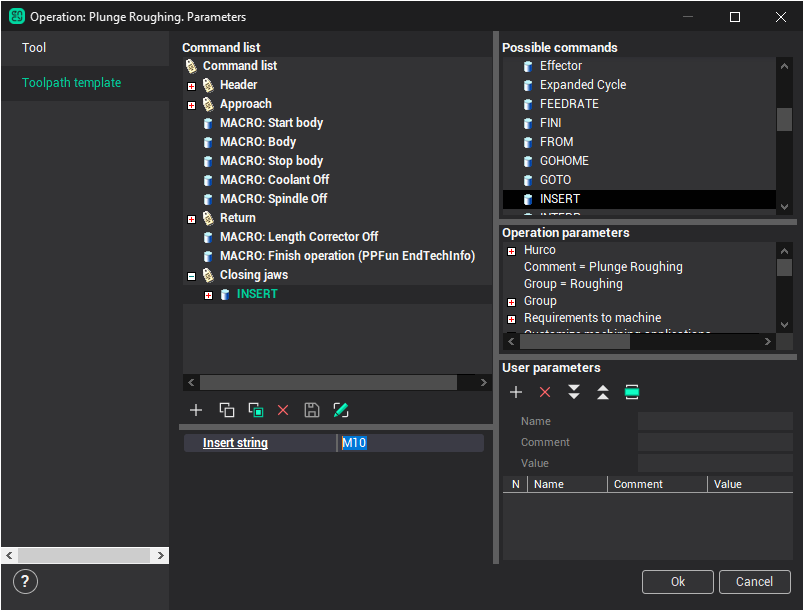Click the save template floppy disk icon

[312, 410]
